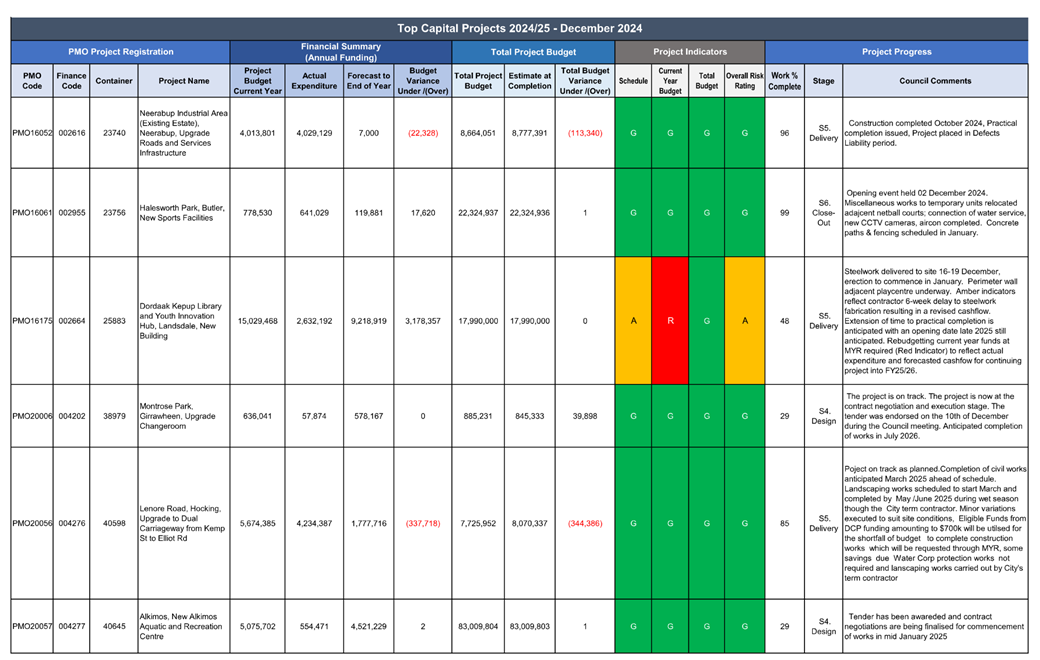
Task: Click the "Work % Complete" column header
Action: pos(785,81)
